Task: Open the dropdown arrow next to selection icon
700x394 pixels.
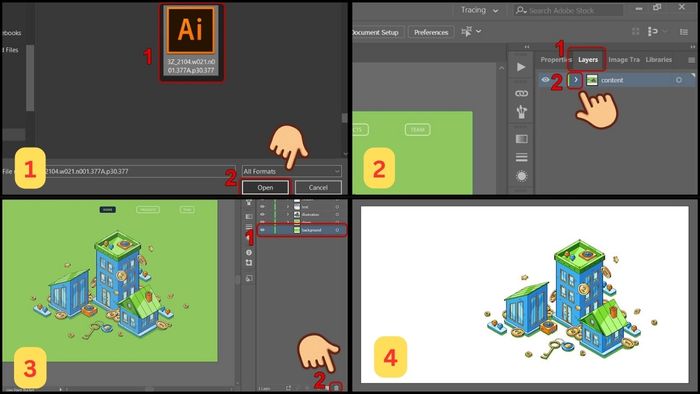Action: [x=479, y=31]
